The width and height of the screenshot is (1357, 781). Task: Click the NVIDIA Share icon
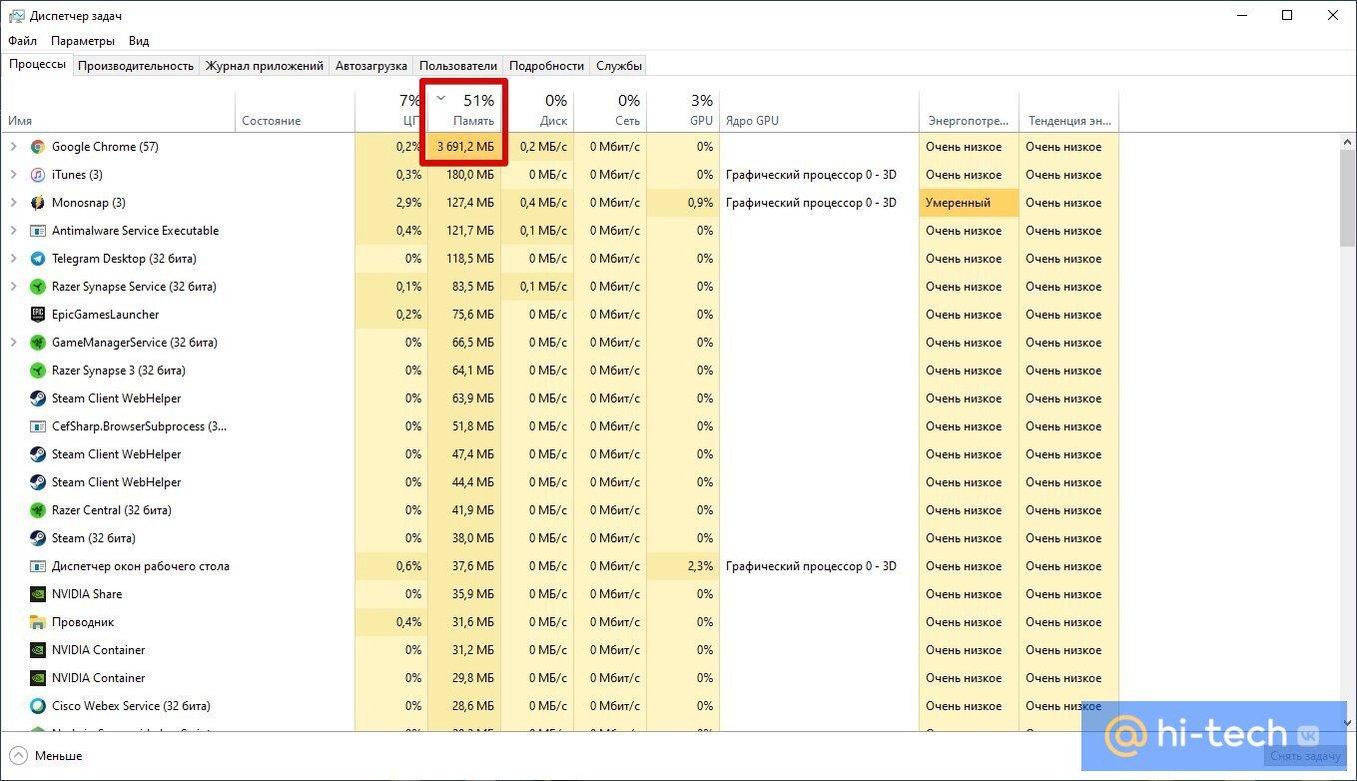tap(38, 595)
